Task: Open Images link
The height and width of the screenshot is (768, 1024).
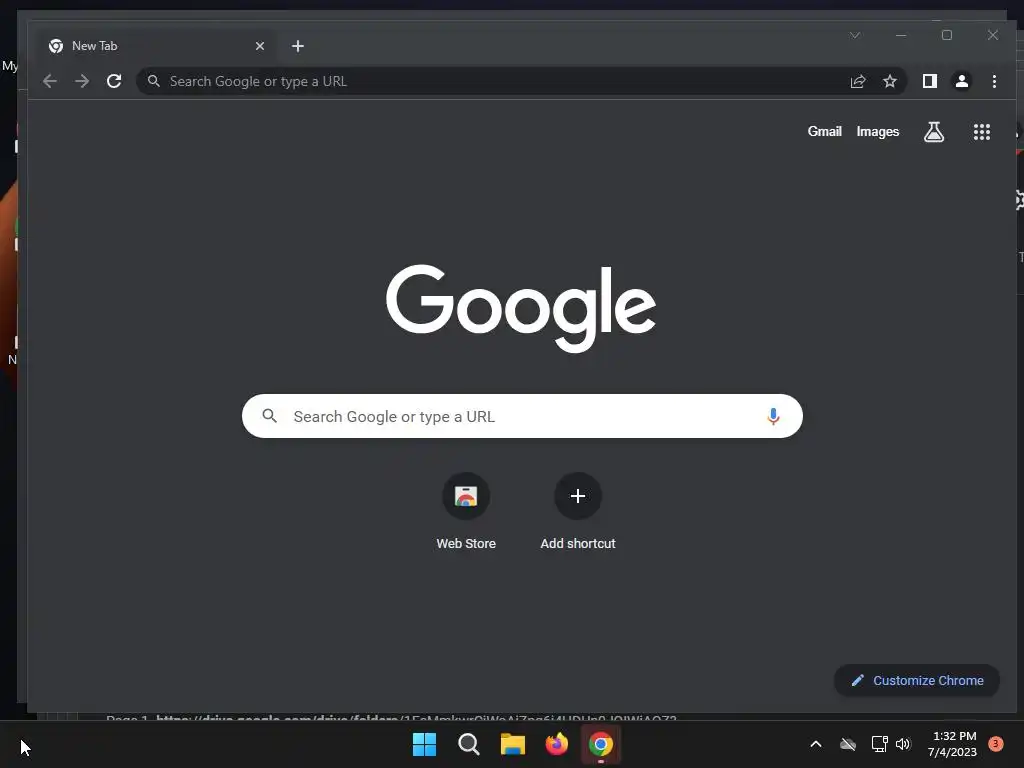Action: pos(878,131)
